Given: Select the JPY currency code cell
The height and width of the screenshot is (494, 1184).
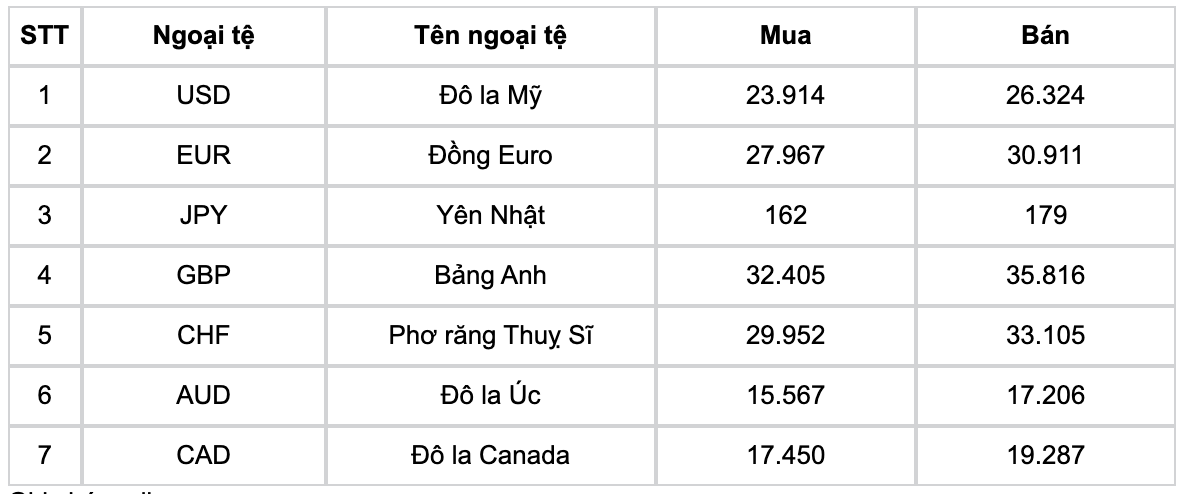Looking at the screenshot, I should pyautogui.click(x=203, y=215).
